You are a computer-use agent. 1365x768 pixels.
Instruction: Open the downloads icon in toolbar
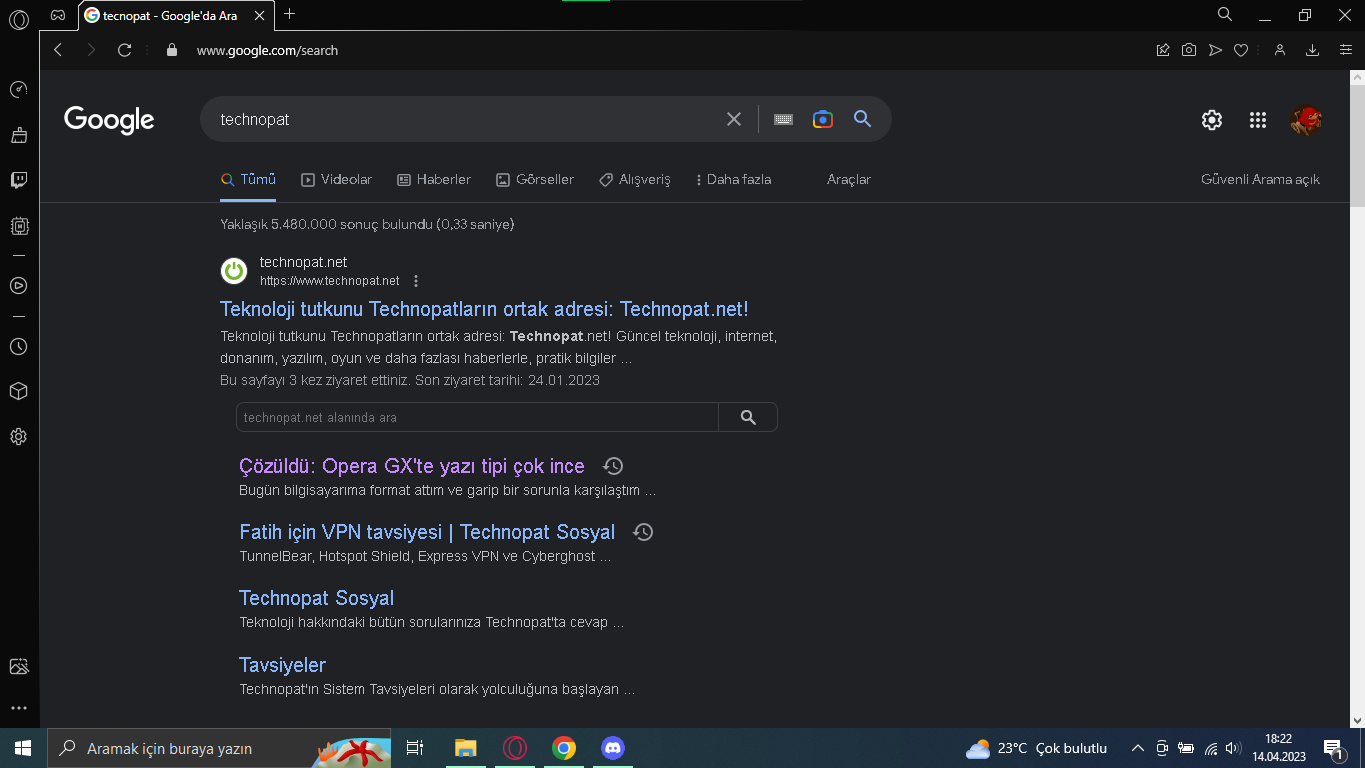[x=1313, y=50]
